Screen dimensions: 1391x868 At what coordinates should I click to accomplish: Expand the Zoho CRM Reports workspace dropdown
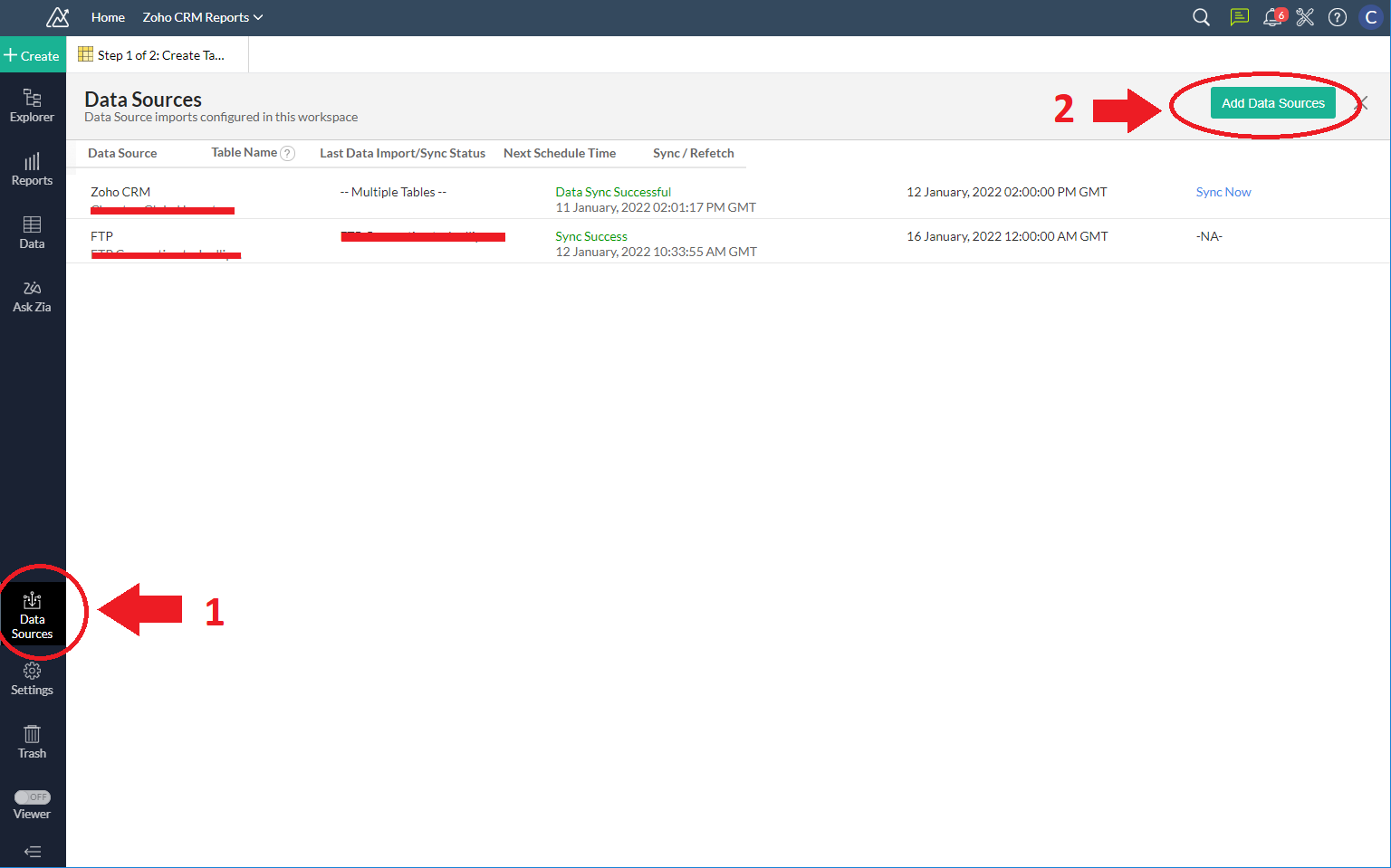203,17
